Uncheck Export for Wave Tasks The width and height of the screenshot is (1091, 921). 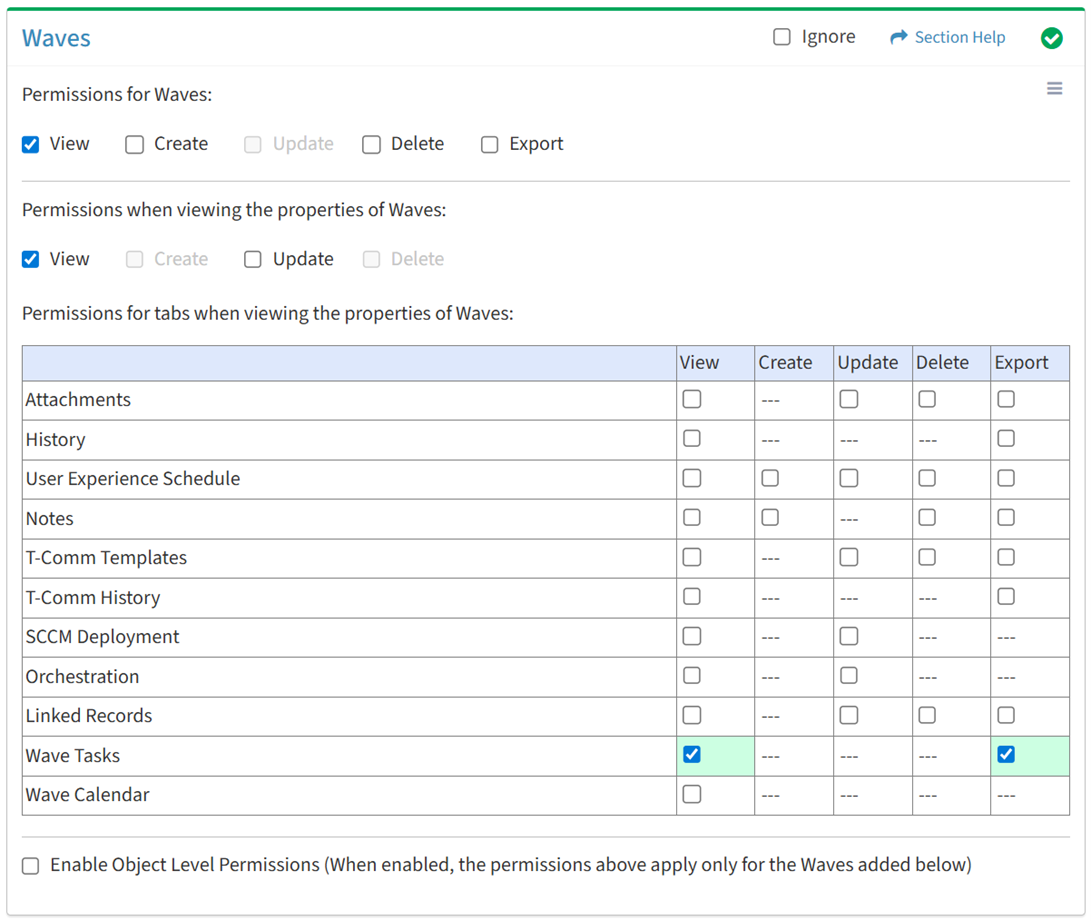point(1006,755)
